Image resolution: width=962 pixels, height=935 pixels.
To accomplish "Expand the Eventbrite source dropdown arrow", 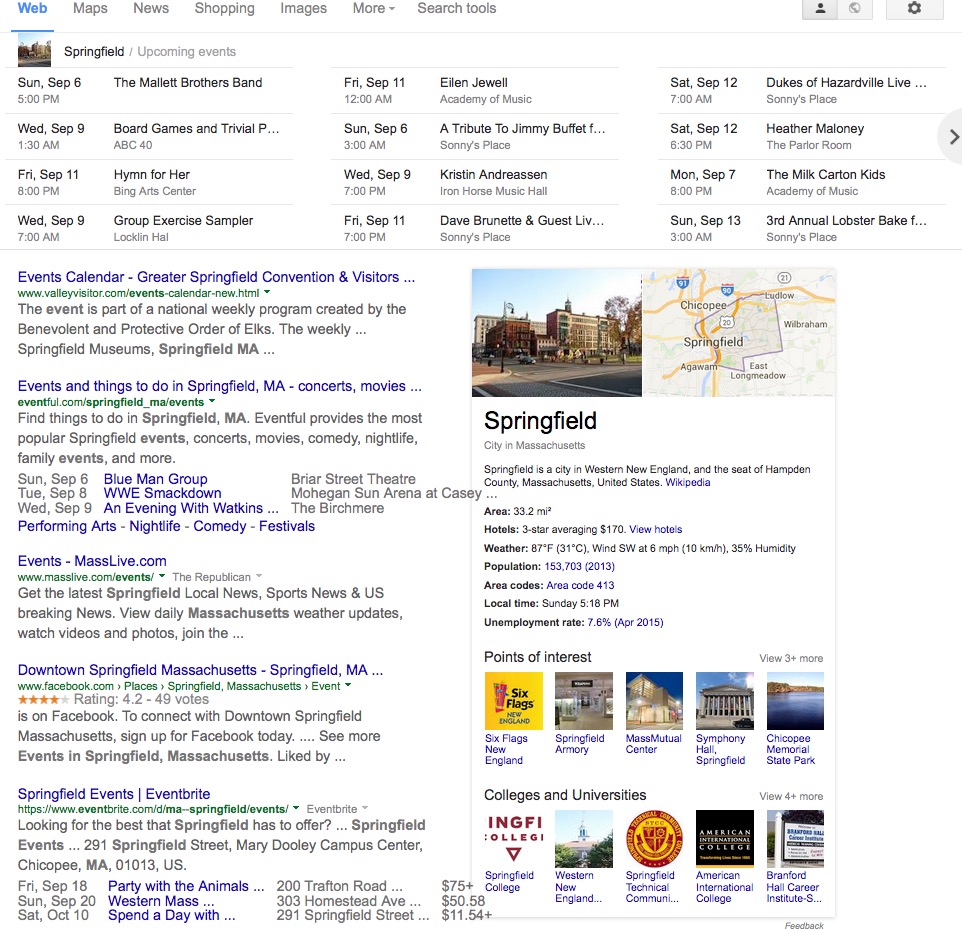I will 365,807.
